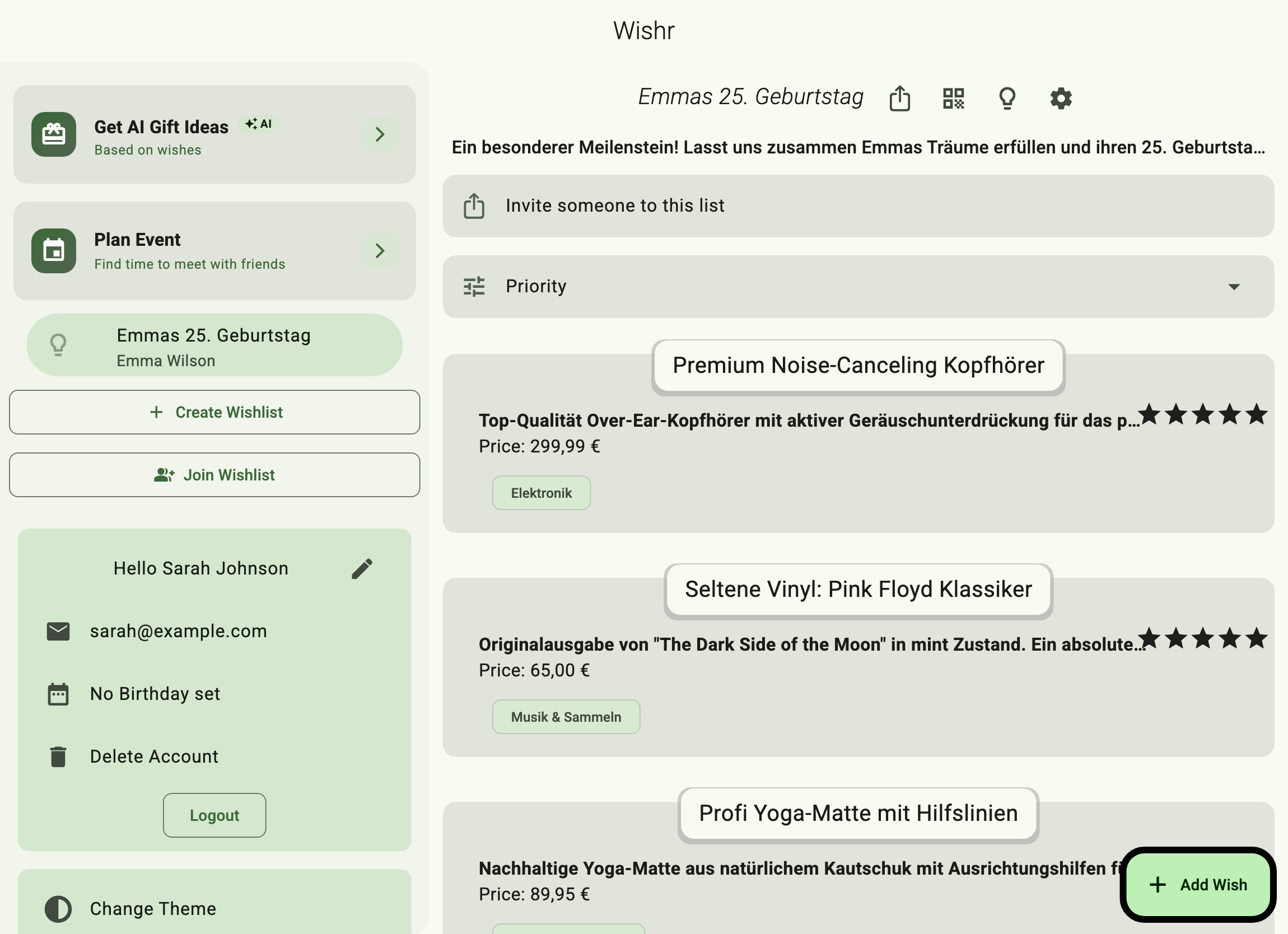The height and width of the screenshot is (934, 1288).
Task: Click the lightbulb icon in header
Action: [x=1007, y=98]
